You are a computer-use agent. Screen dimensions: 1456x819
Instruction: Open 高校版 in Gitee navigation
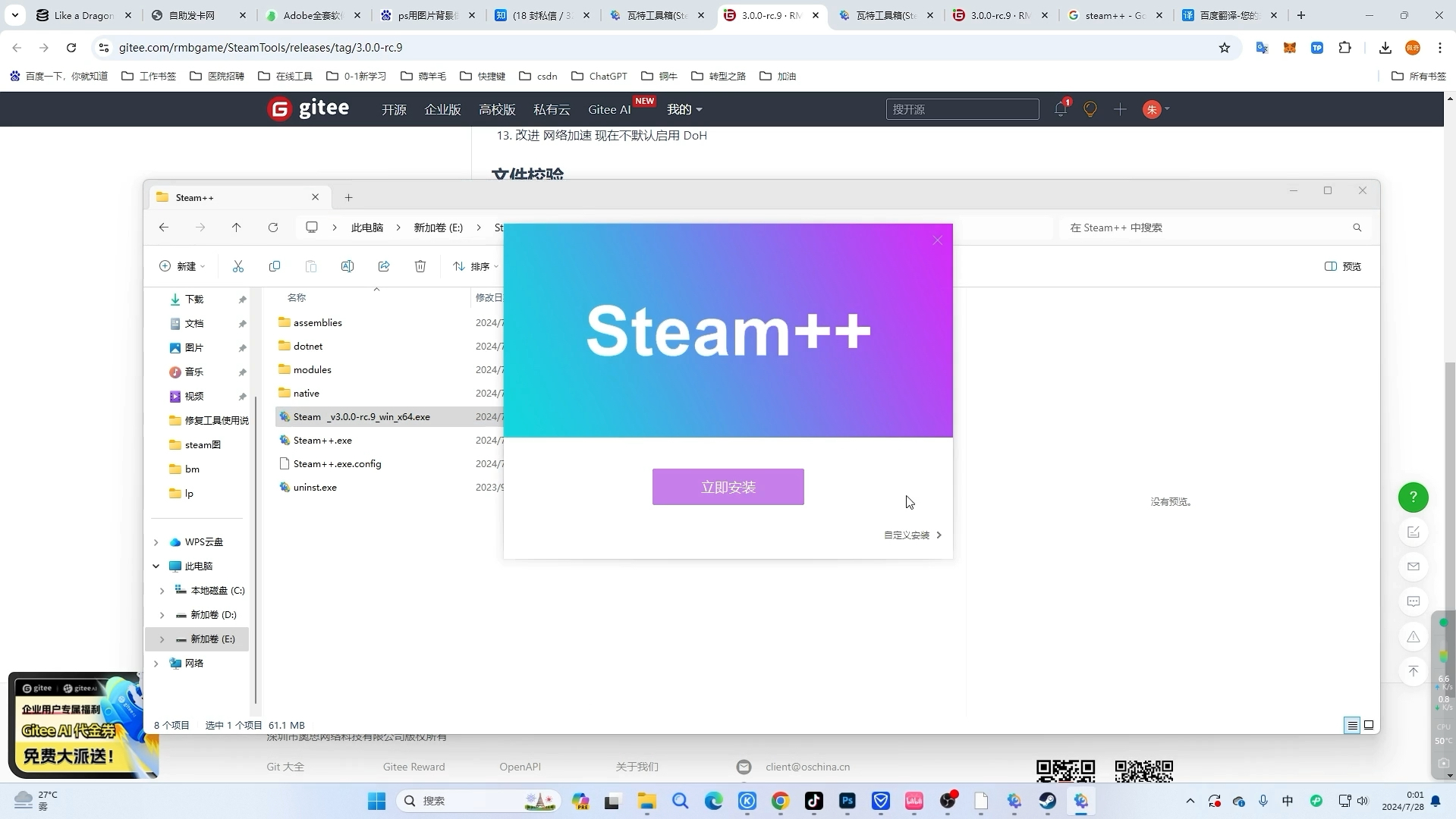point(497,109)
